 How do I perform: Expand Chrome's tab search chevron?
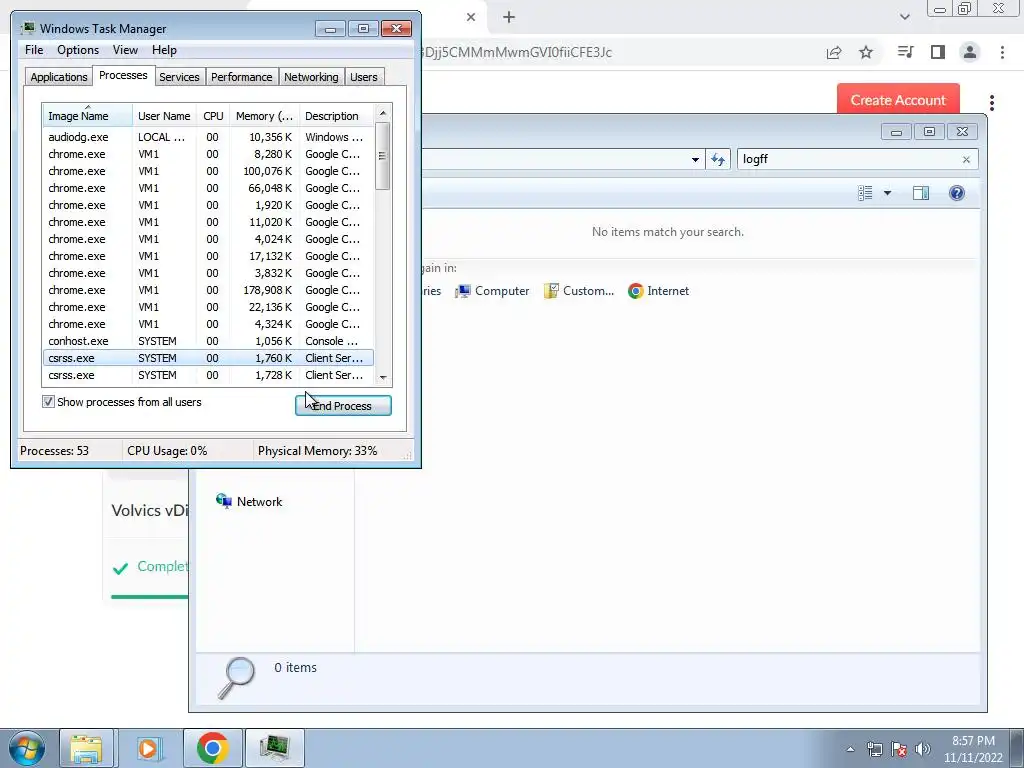pos(904,17)
